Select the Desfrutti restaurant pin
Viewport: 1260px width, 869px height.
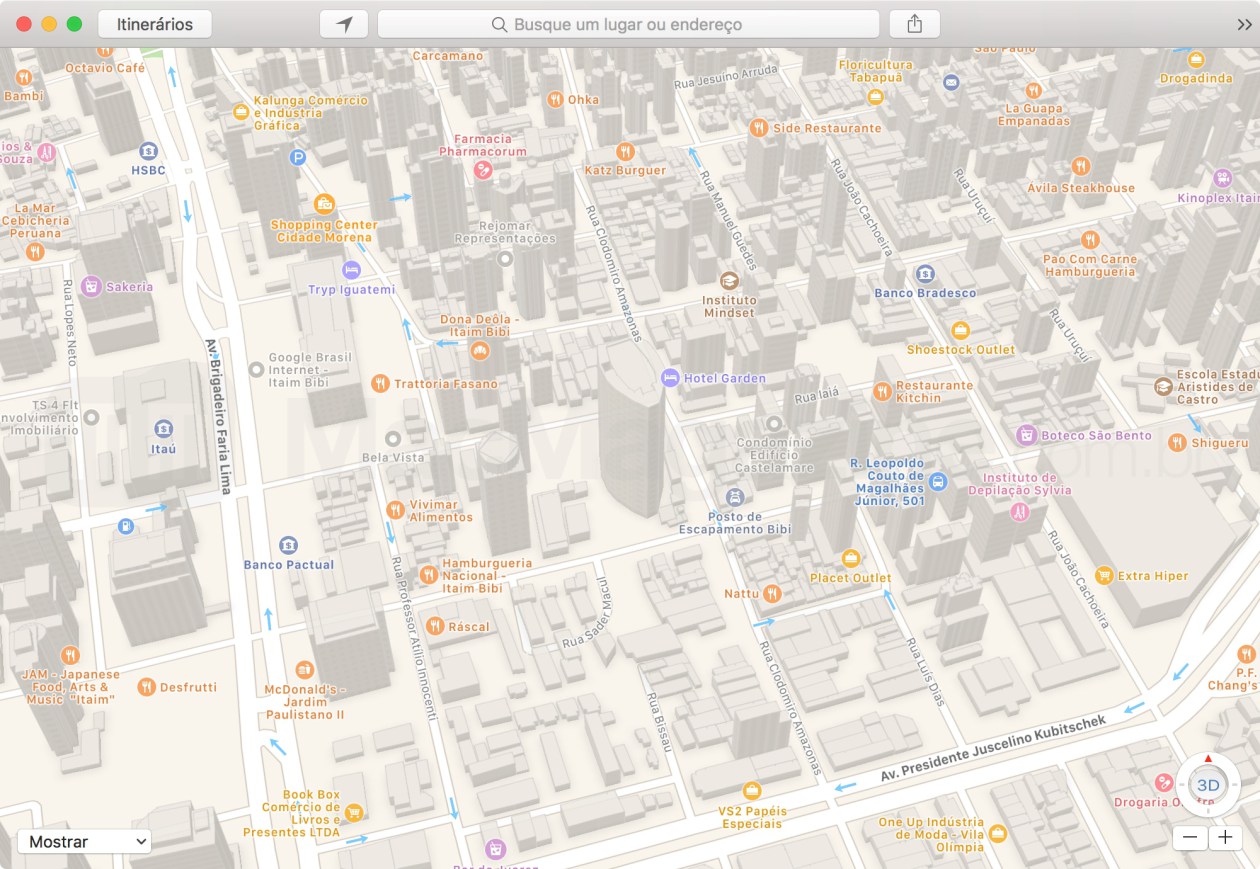147,687
